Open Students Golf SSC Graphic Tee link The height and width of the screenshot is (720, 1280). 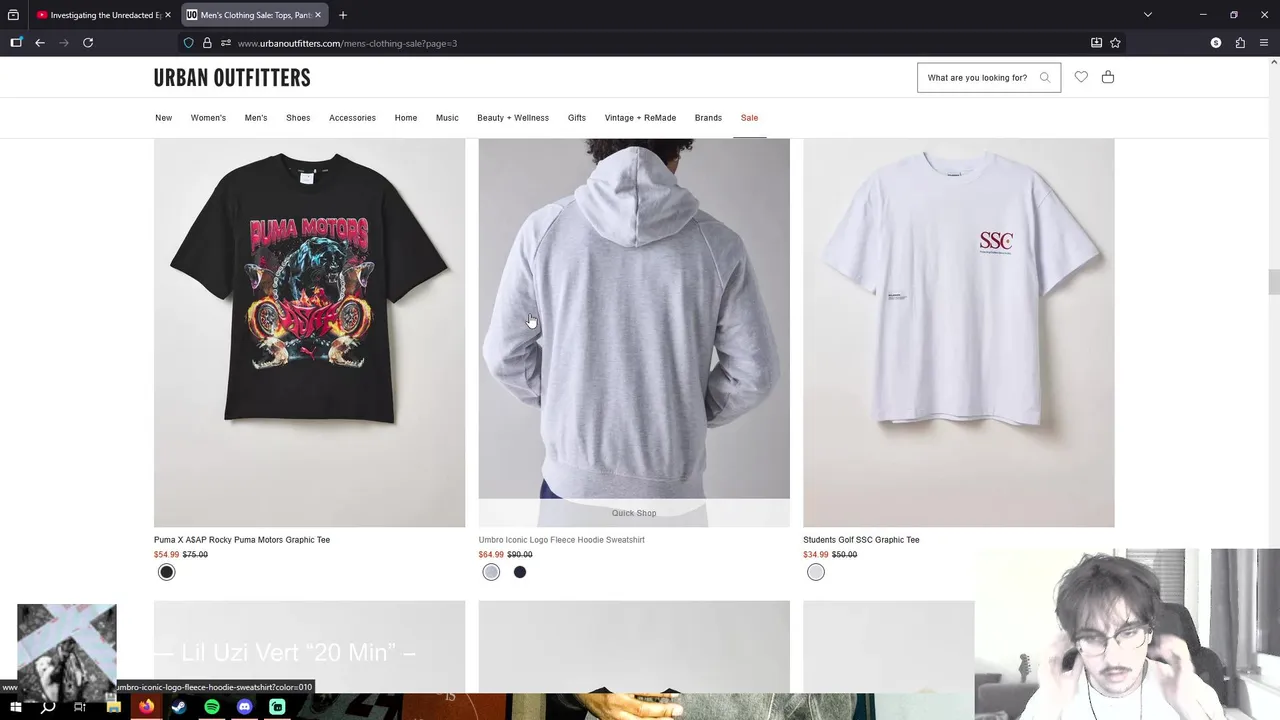861,540
